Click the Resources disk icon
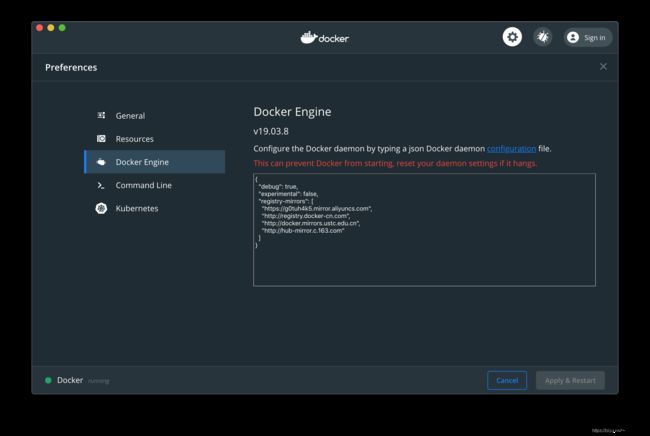650x436 pixels. point(101,138)
